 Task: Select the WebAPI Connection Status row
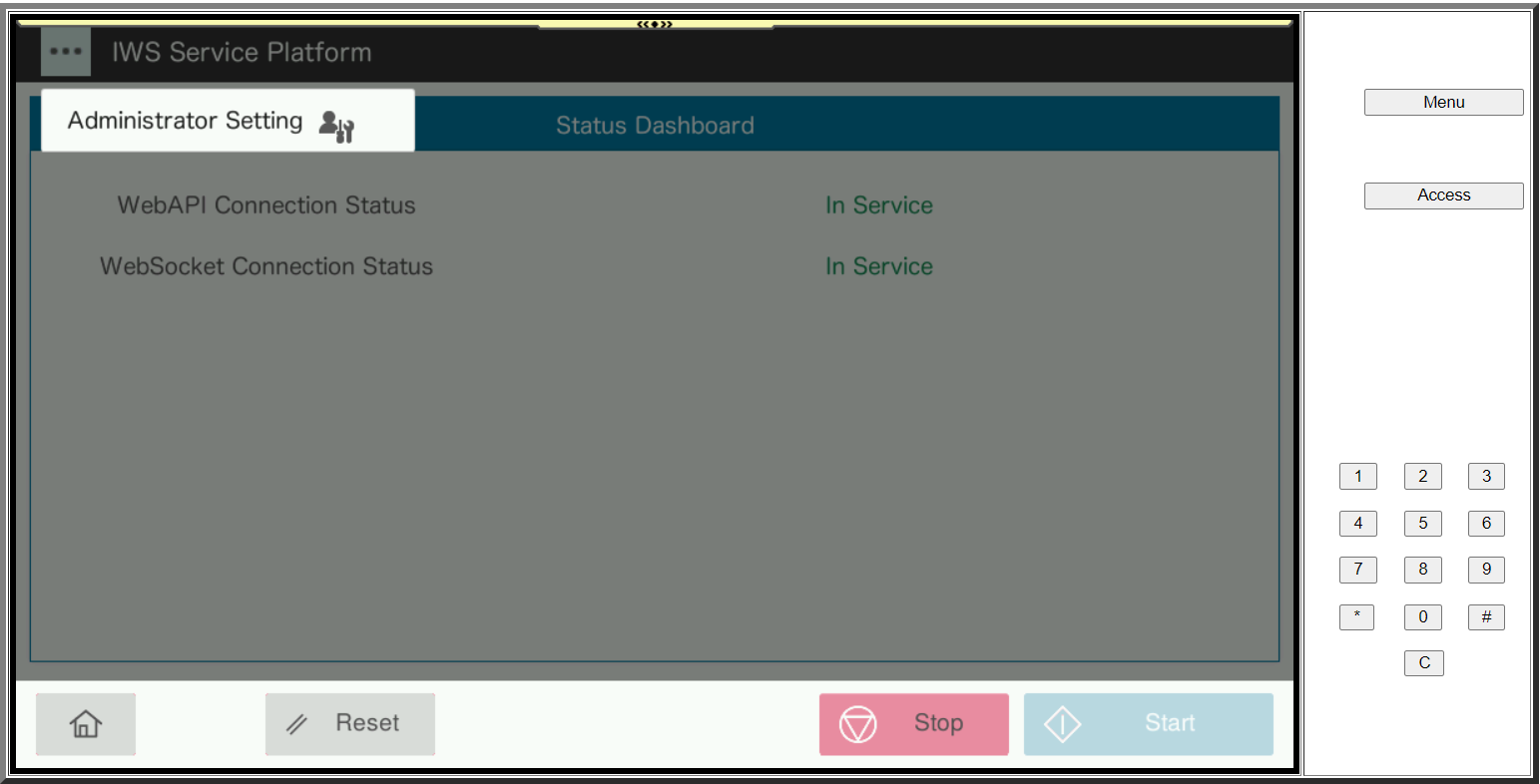[x=266, y=205]
